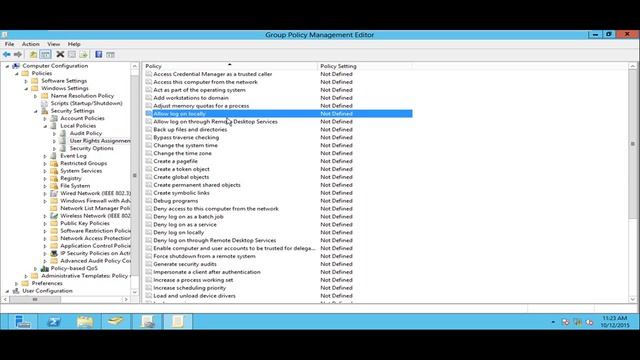The image size is (640, 360).
Task: Open the View menu
Action: [x=53, y=44]
